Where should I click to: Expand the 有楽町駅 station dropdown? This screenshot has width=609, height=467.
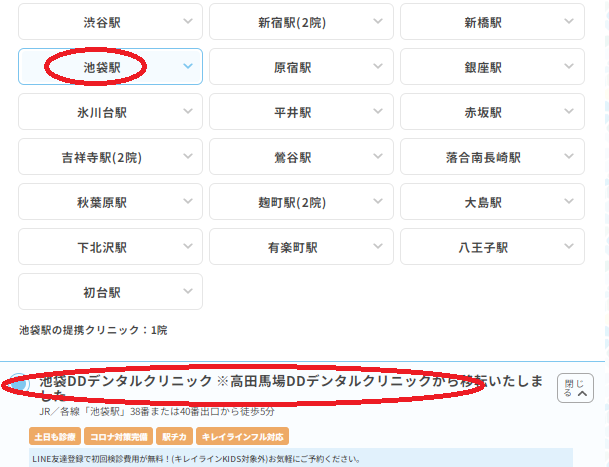click(301, 247)
